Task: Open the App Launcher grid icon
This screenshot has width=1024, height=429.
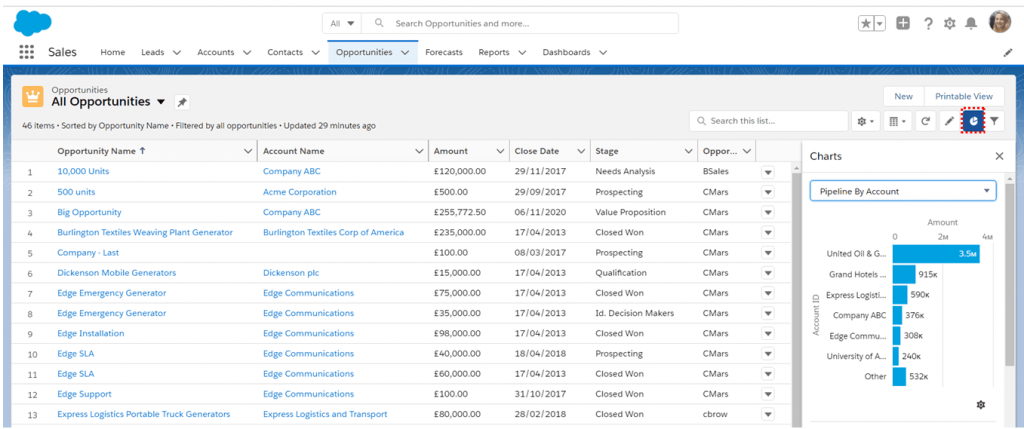Action: pyautogui.click(x=26, y=52)
